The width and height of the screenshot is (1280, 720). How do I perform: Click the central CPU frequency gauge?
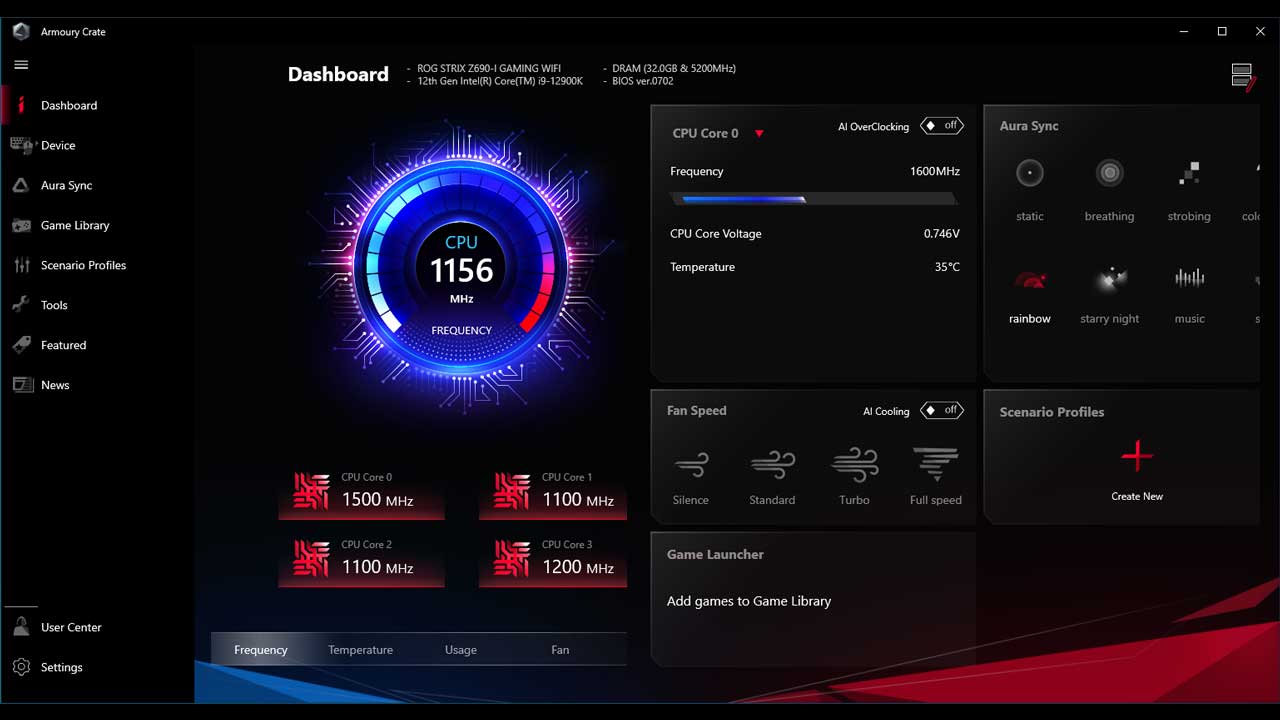(461, 270)
